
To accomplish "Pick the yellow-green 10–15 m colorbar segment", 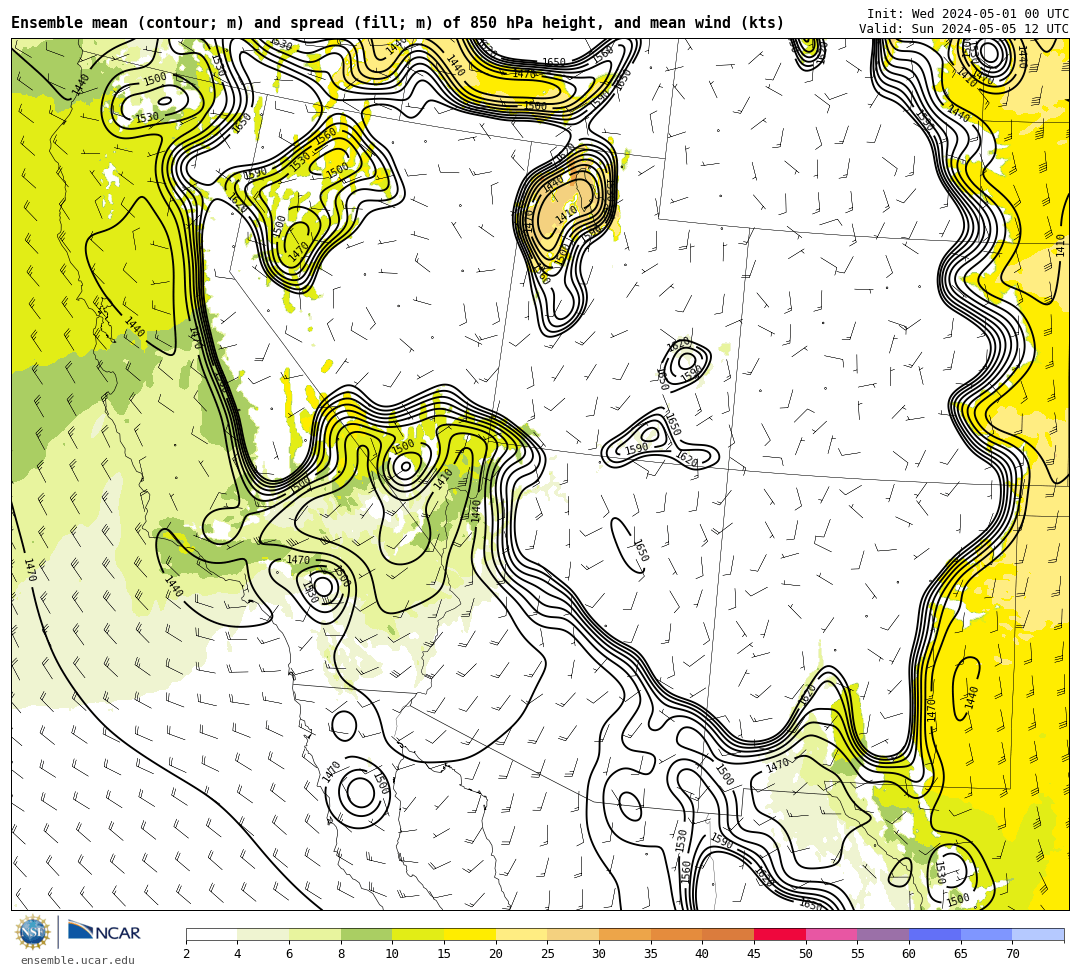I will point(418,934).
